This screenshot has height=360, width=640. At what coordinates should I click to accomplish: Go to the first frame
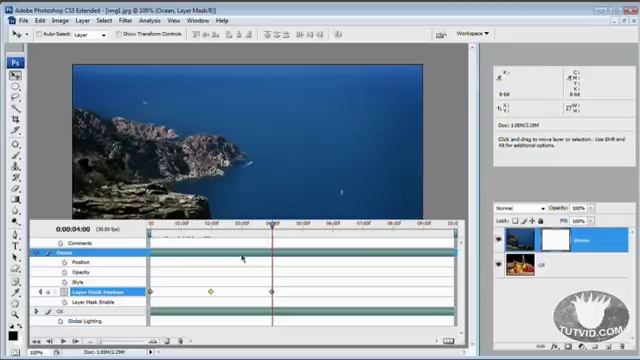click(x=36, y=341)
